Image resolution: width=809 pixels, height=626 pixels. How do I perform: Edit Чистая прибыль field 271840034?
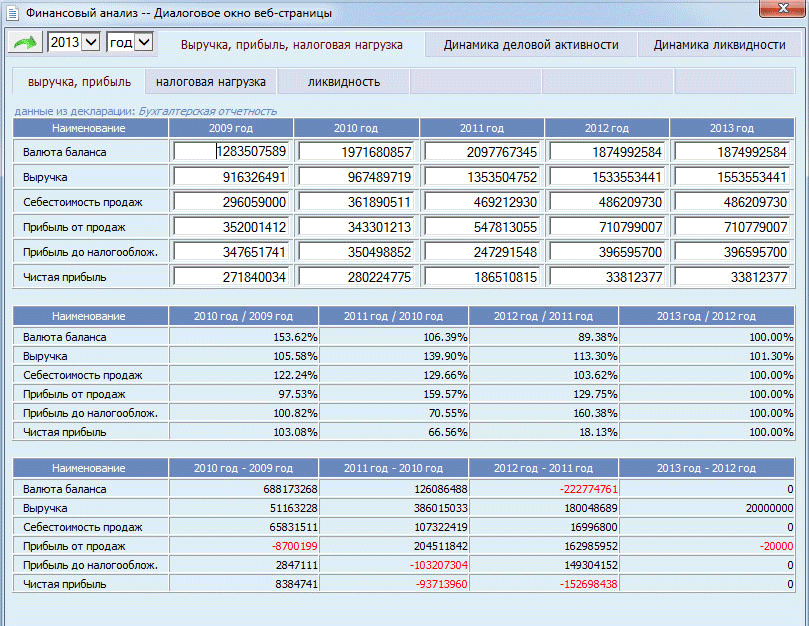231,277
